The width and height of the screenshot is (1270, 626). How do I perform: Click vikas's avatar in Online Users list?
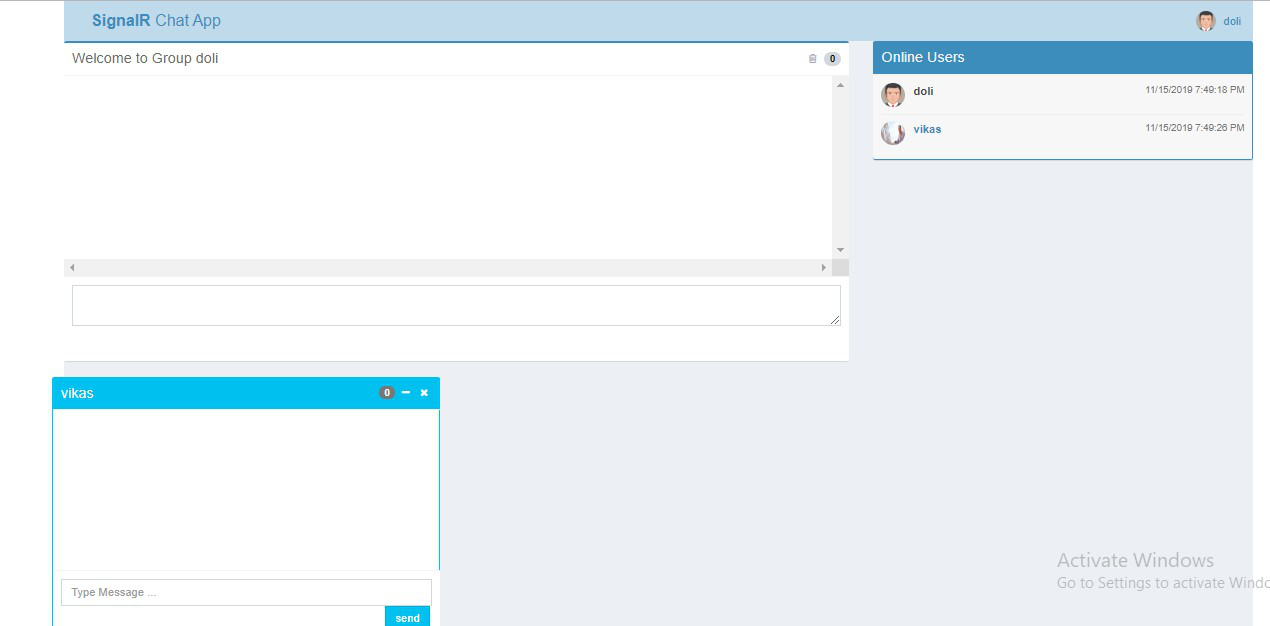893,133
